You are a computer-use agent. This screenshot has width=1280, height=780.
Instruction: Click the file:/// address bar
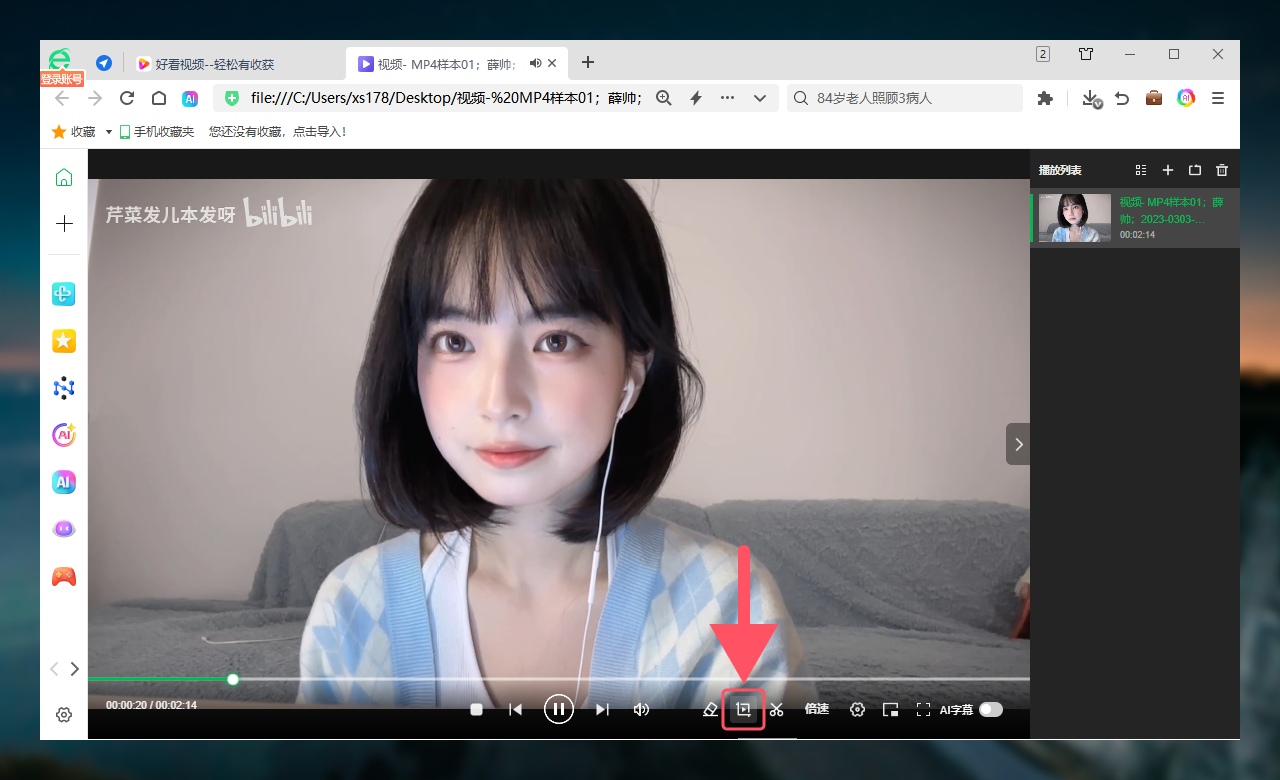446,98
